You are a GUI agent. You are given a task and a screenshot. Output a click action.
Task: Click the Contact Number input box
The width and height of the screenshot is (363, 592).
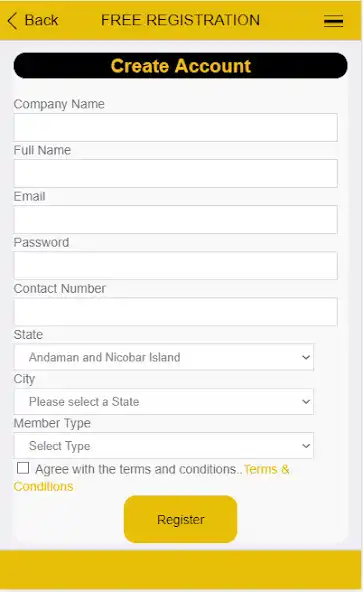point(176,312)
